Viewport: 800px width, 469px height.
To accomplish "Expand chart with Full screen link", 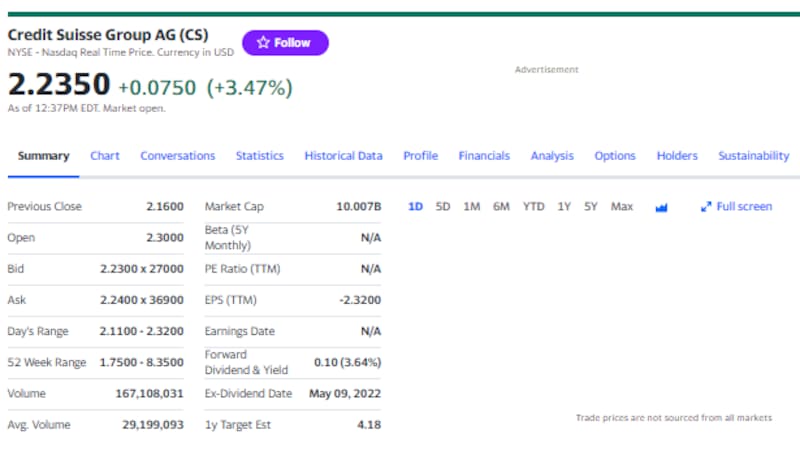I will [x=736, y=207].
